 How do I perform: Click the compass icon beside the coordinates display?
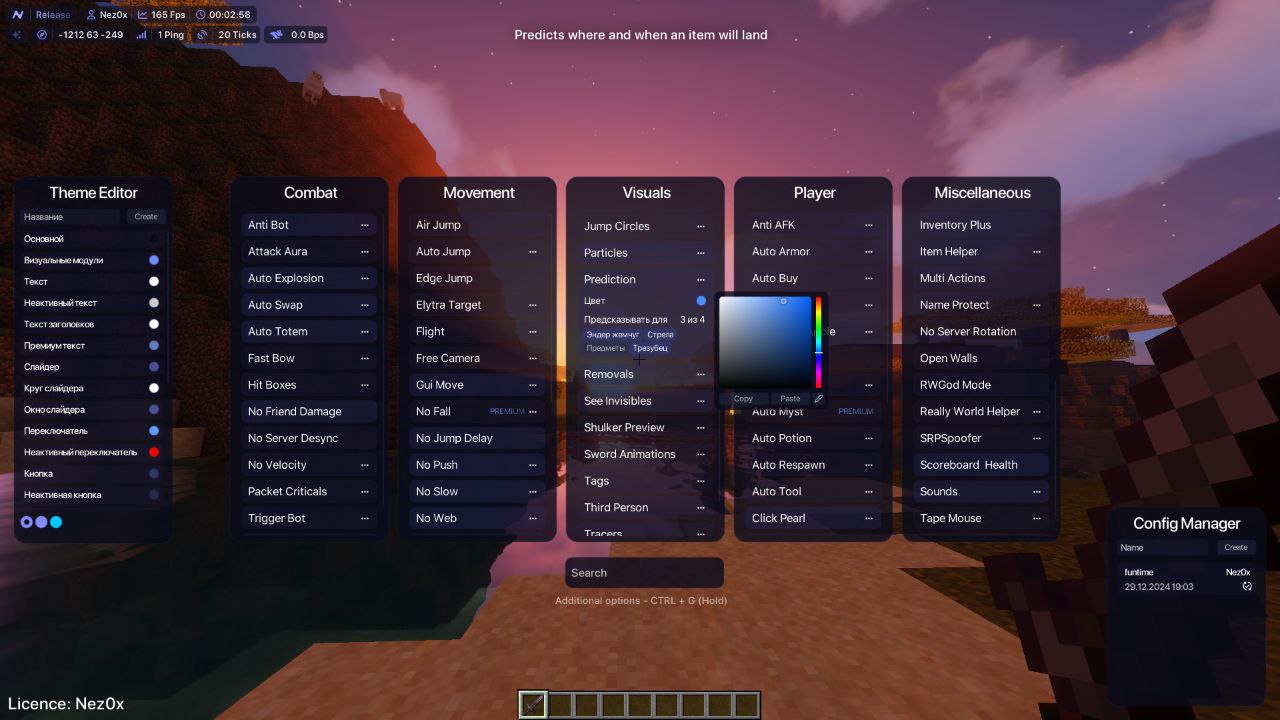pos(40,34)
